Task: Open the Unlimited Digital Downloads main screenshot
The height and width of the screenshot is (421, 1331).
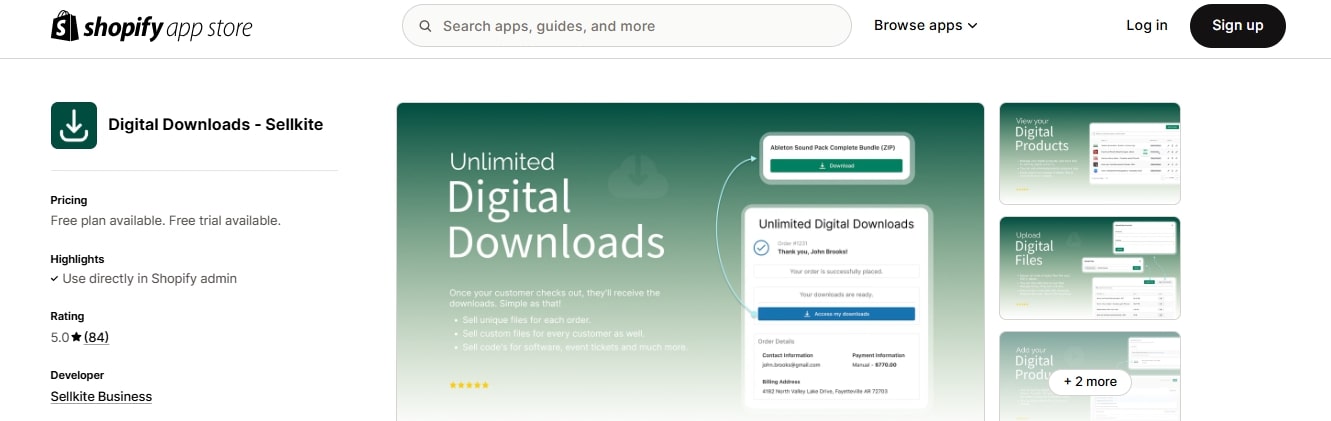Action: [690, 261]
